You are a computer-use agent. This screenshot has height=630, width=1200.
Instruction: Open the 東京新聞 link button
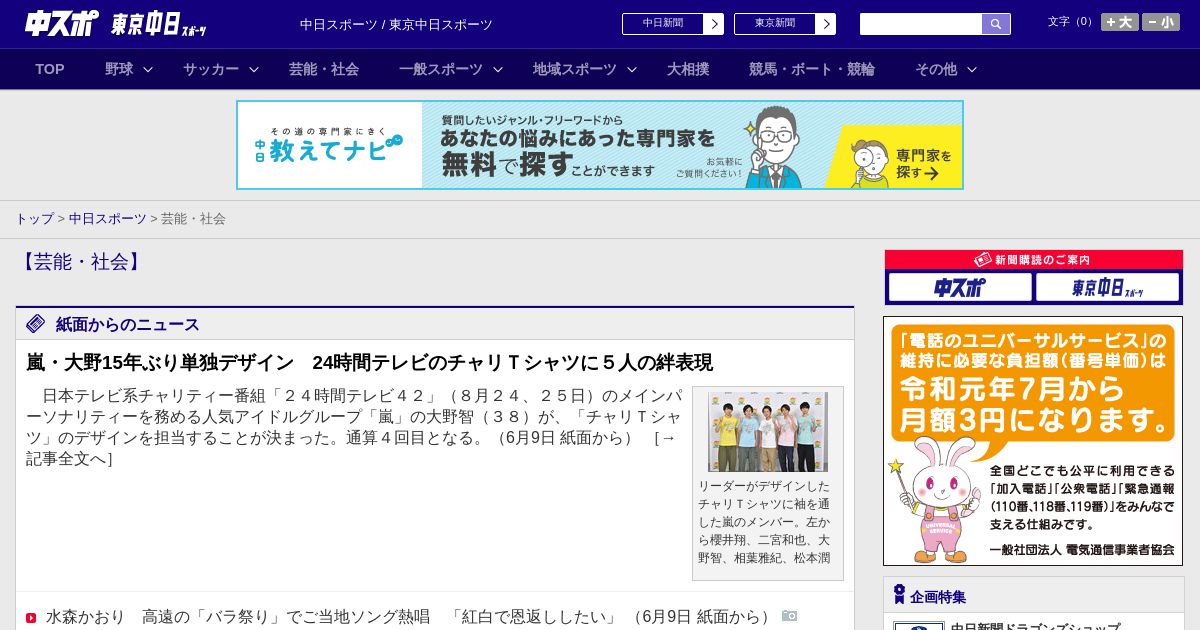coord(775,24)
